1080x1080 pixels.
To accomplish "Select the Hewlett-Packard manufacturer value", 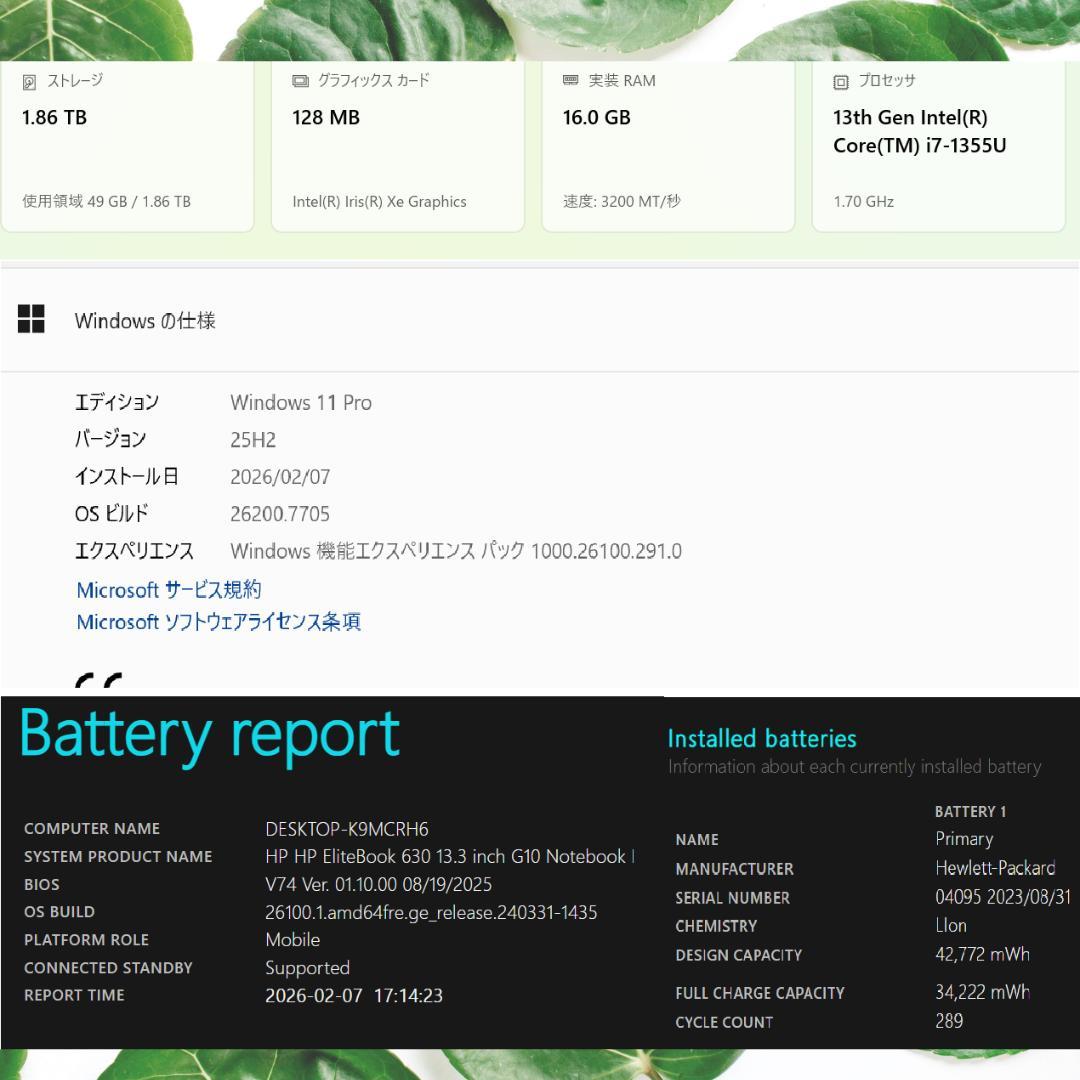I will coord(995,868).
